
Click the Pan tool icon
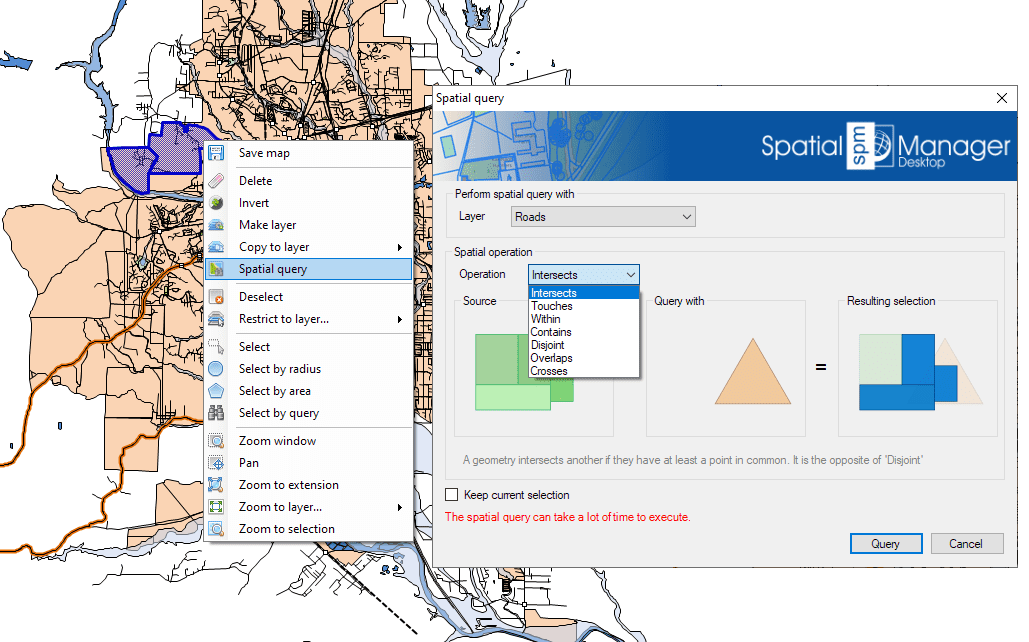[216, 463]
